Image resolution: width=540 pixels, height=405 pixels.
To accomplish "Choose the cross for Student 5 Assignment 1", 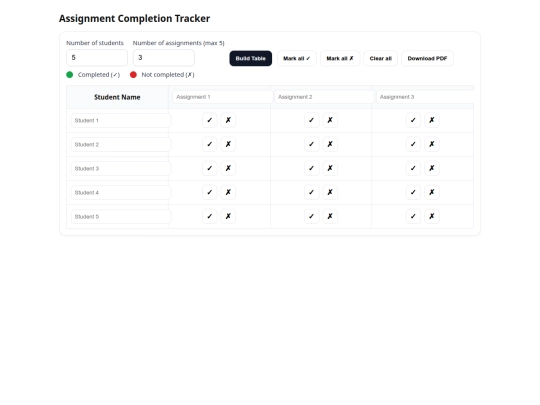I will click(x=228, y=217).
